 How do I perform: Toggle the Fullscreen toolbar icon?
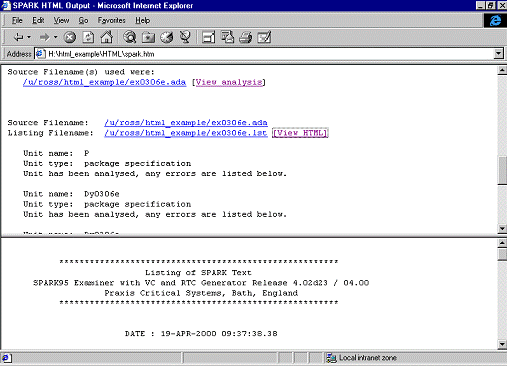click(x=209, y=37)
